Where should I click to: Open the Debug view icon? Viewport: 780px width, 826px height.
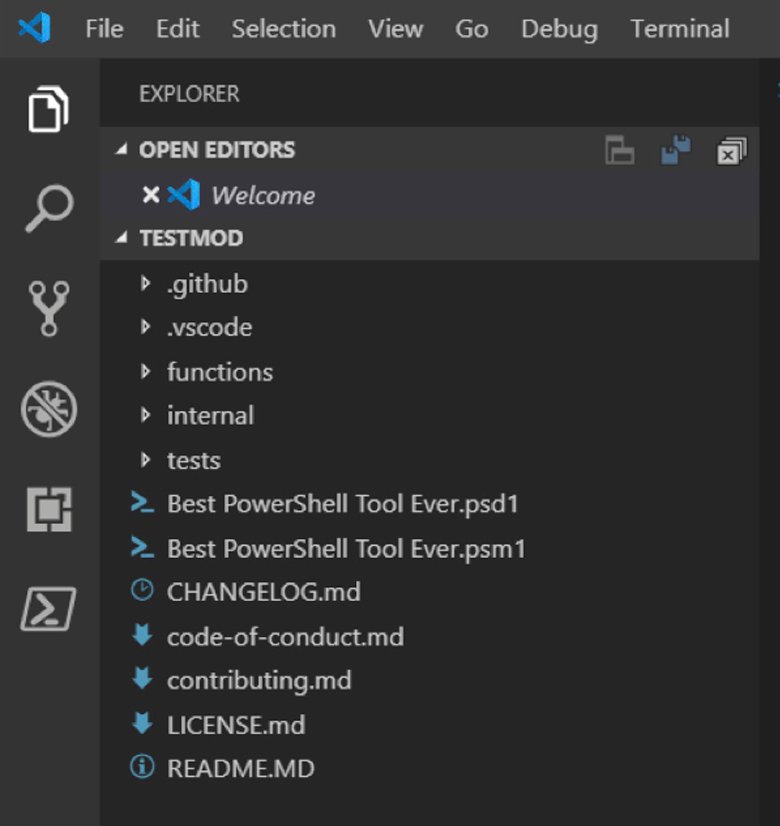[48, 410]
